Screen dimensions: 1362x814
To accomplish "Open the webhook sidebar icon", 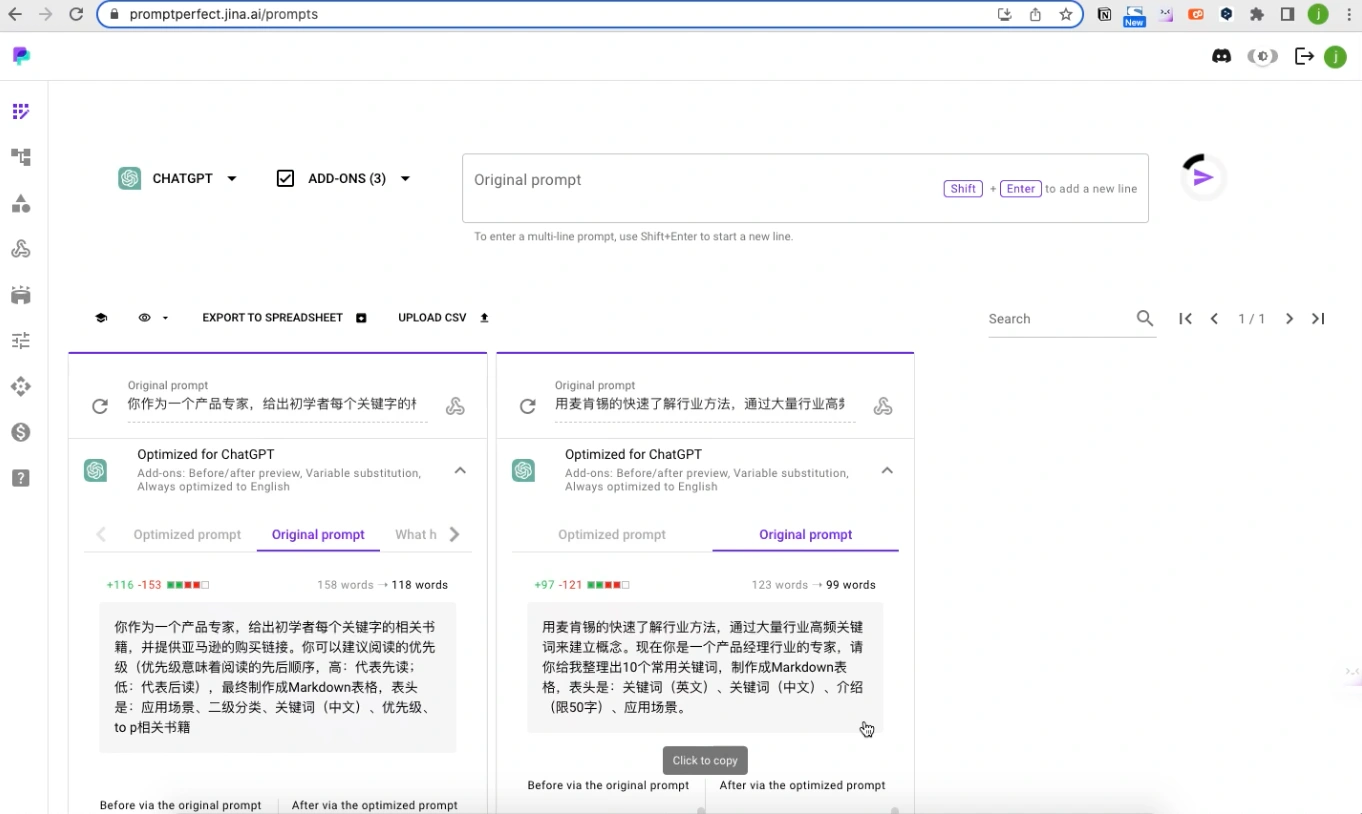I will (21, 249).
